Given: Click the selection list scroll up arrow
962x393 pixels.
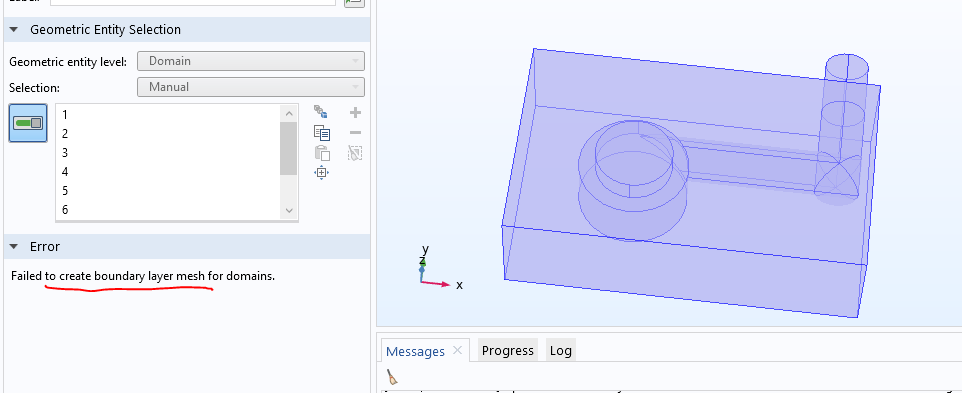Looking at the screenshot, I should click(290, 113).
